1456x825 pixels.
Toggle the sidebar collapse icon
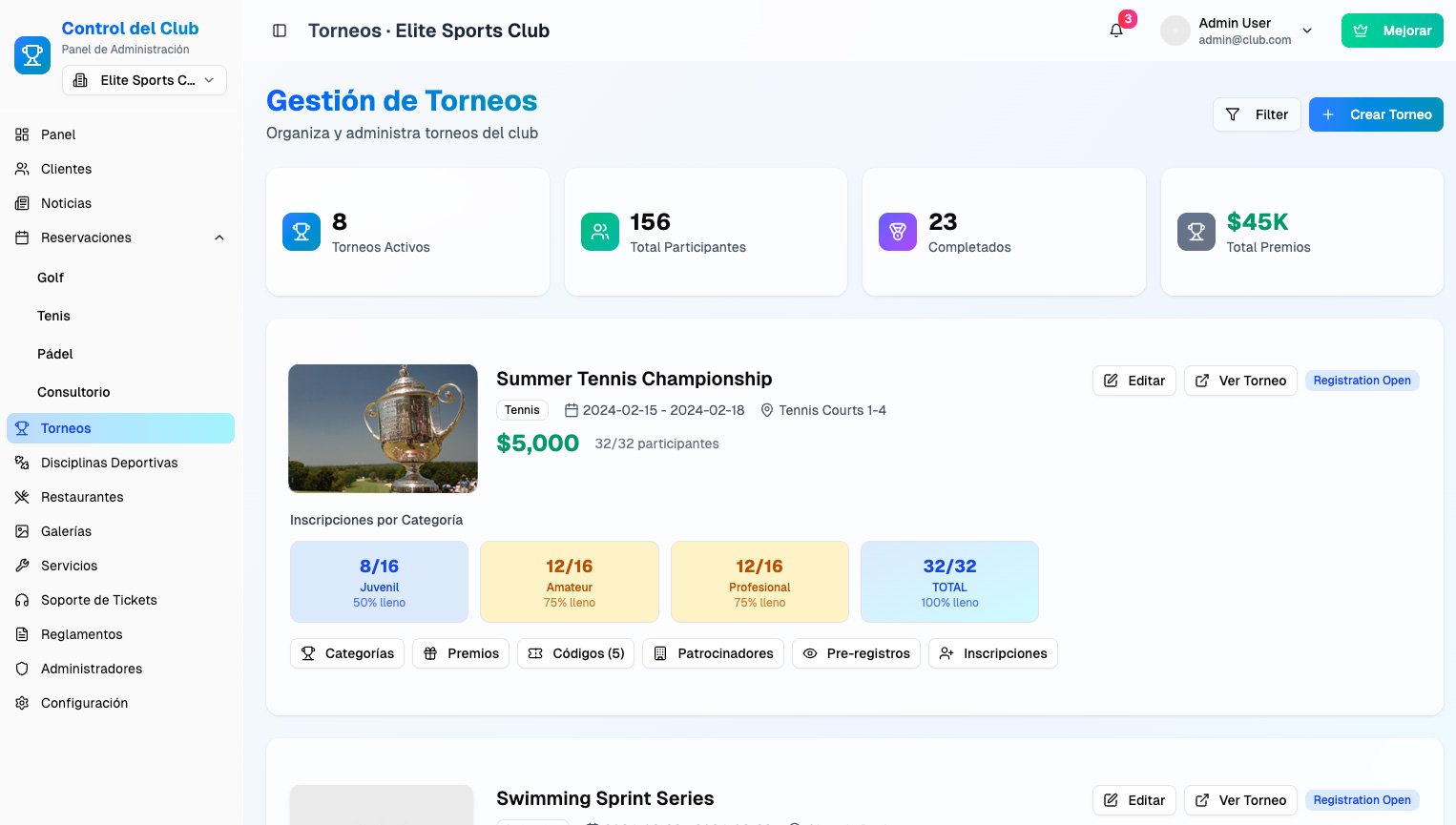pyautogui.click(x=280, y=31)
